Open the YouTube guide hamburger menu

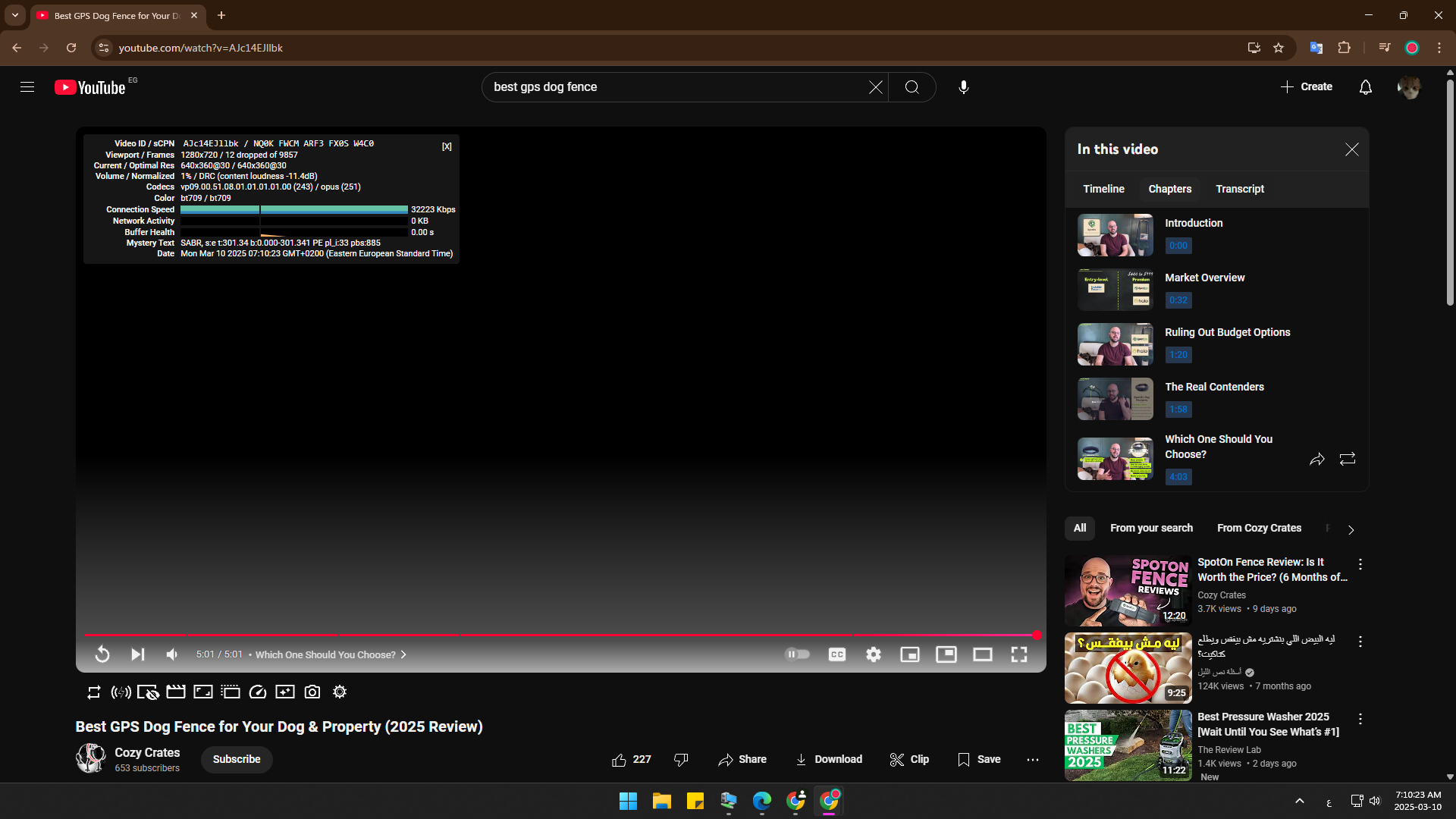[27, 87]
